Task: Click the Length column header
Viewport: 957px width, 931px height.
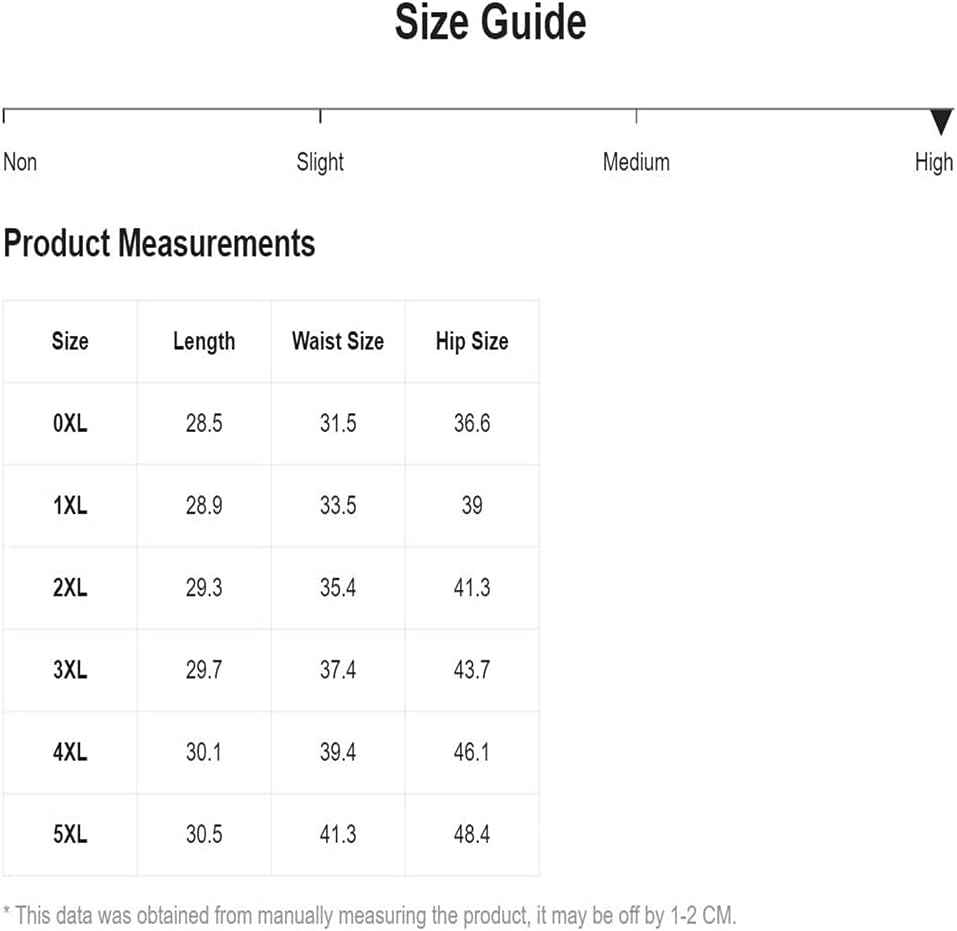Action: tap(204, 341)
